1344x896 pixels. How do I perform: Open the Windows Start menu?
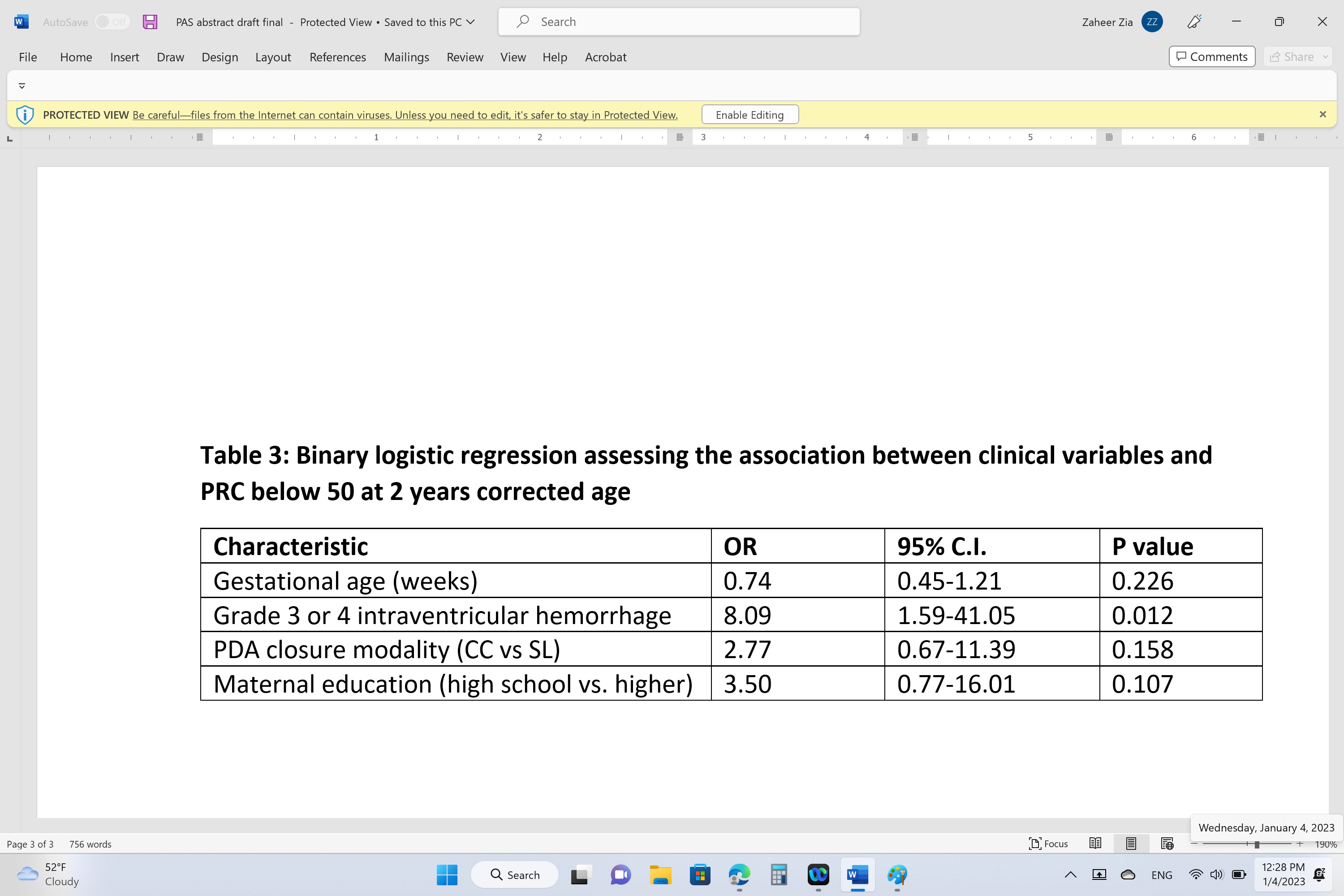tap(447, 875)
